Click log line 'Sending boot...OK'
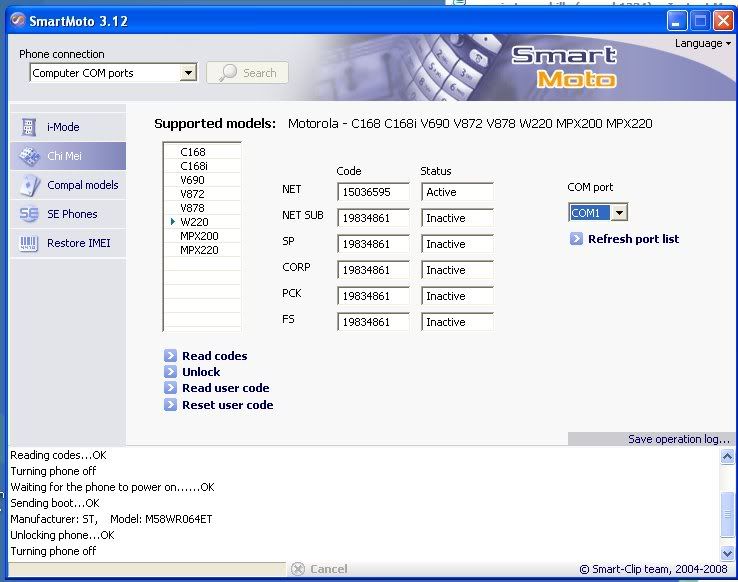Screen dimensions: 738x582 click(x=55, y=503)
